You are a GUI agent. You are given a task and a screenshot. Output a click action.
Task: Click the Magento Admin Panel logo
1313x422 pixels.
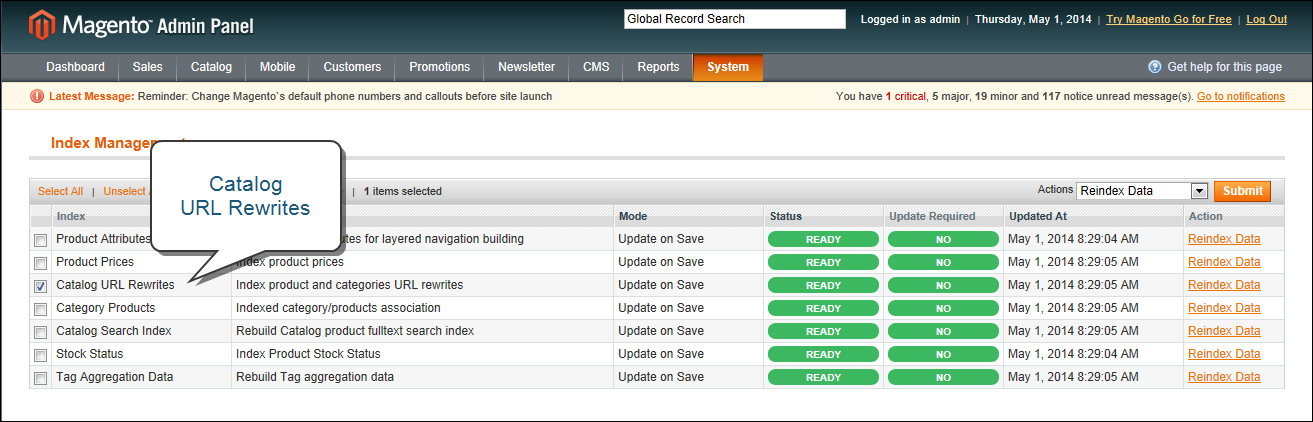[x=141, y=24]
